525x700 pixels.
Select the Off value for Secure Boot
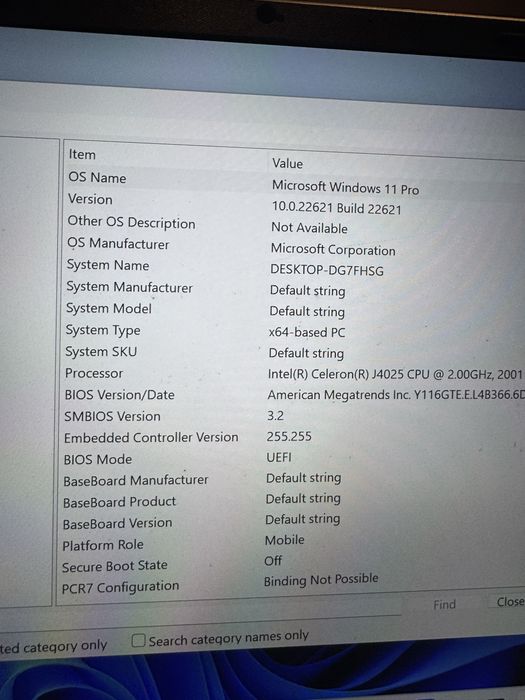[x=273, y=560]
